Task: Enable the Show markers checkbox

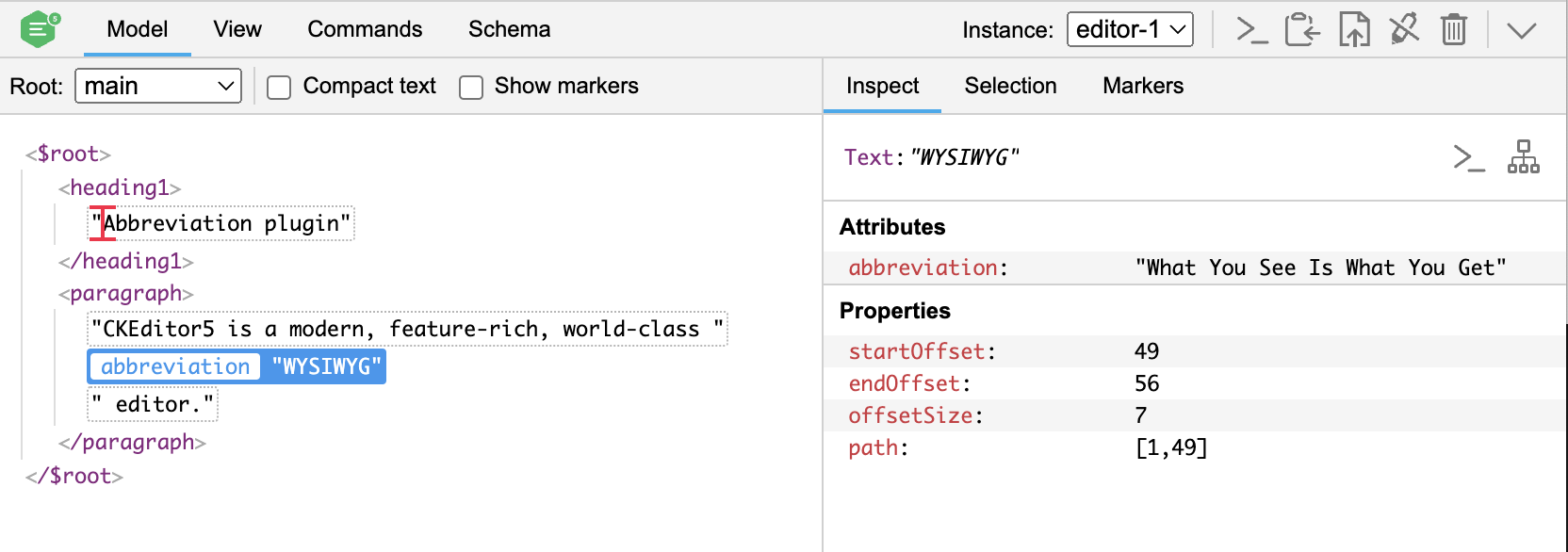Action: (x=471, y=88)
